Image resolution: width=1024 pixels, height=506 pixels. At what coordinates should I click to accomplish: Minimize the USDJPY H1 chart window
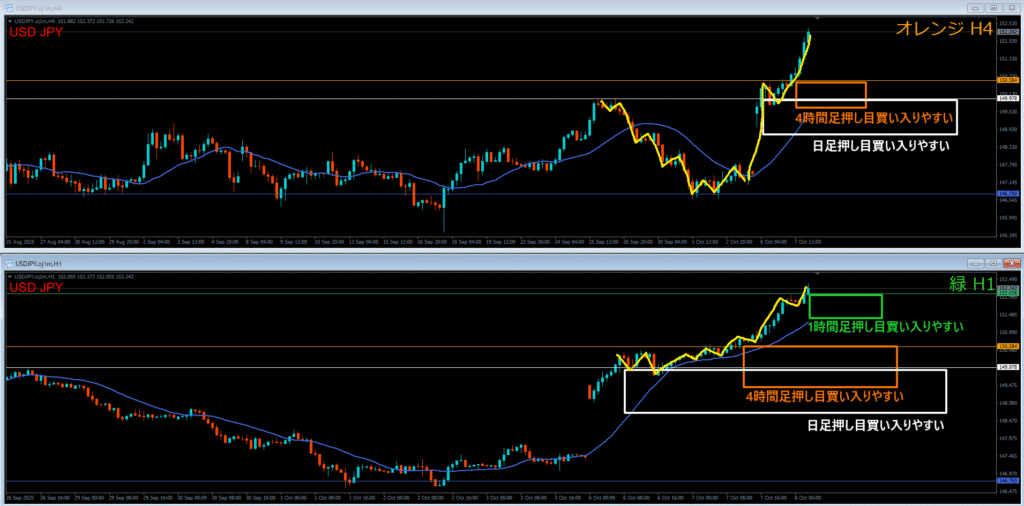tap(977, 263)
